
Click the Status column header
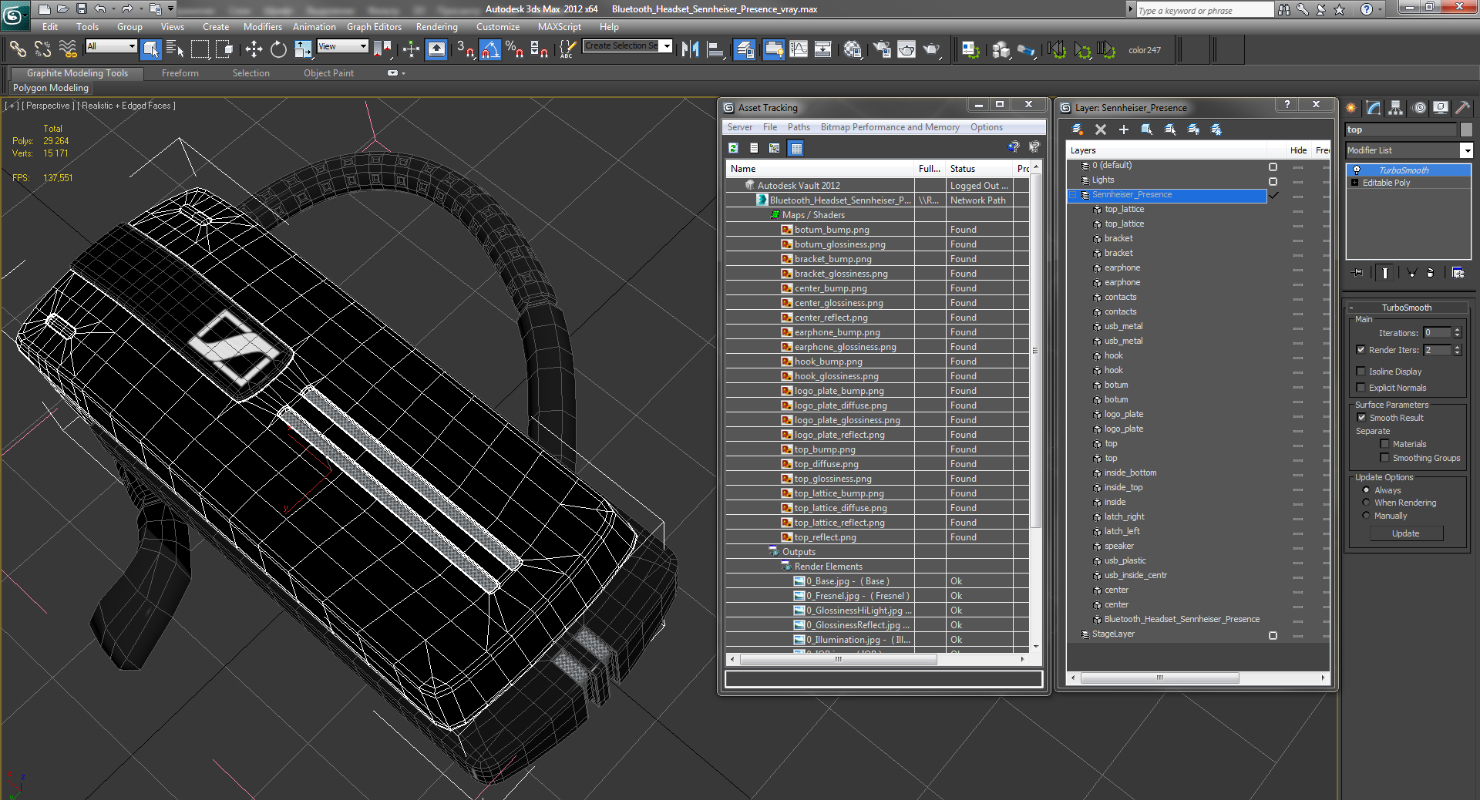point(980,169)
